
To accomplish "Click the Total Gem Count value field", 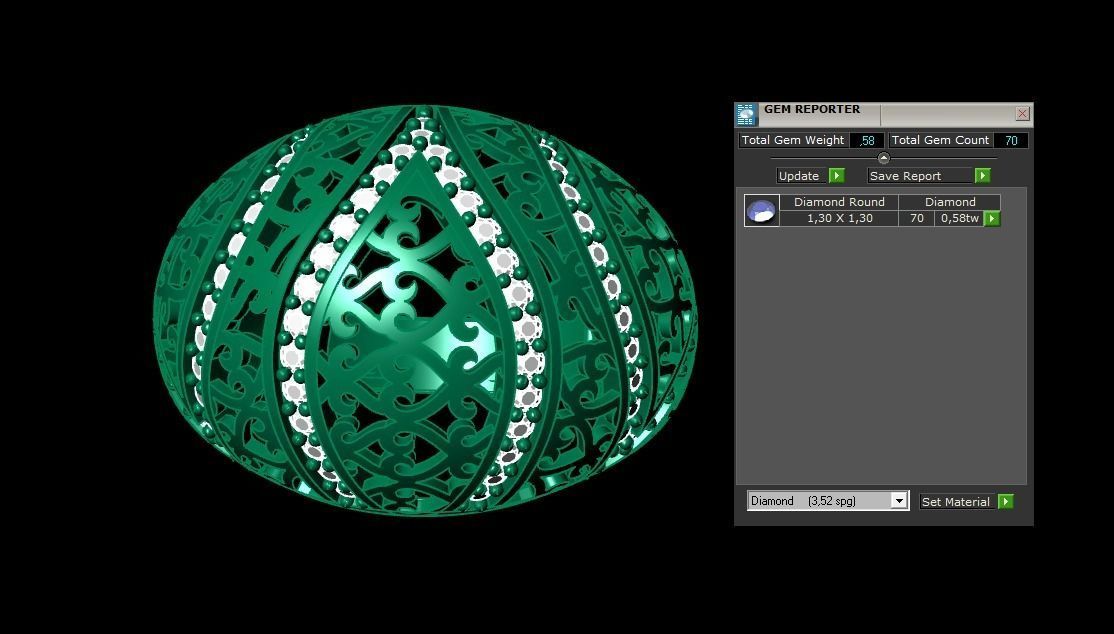I will pyautogui.click(x=1011, y=141).
